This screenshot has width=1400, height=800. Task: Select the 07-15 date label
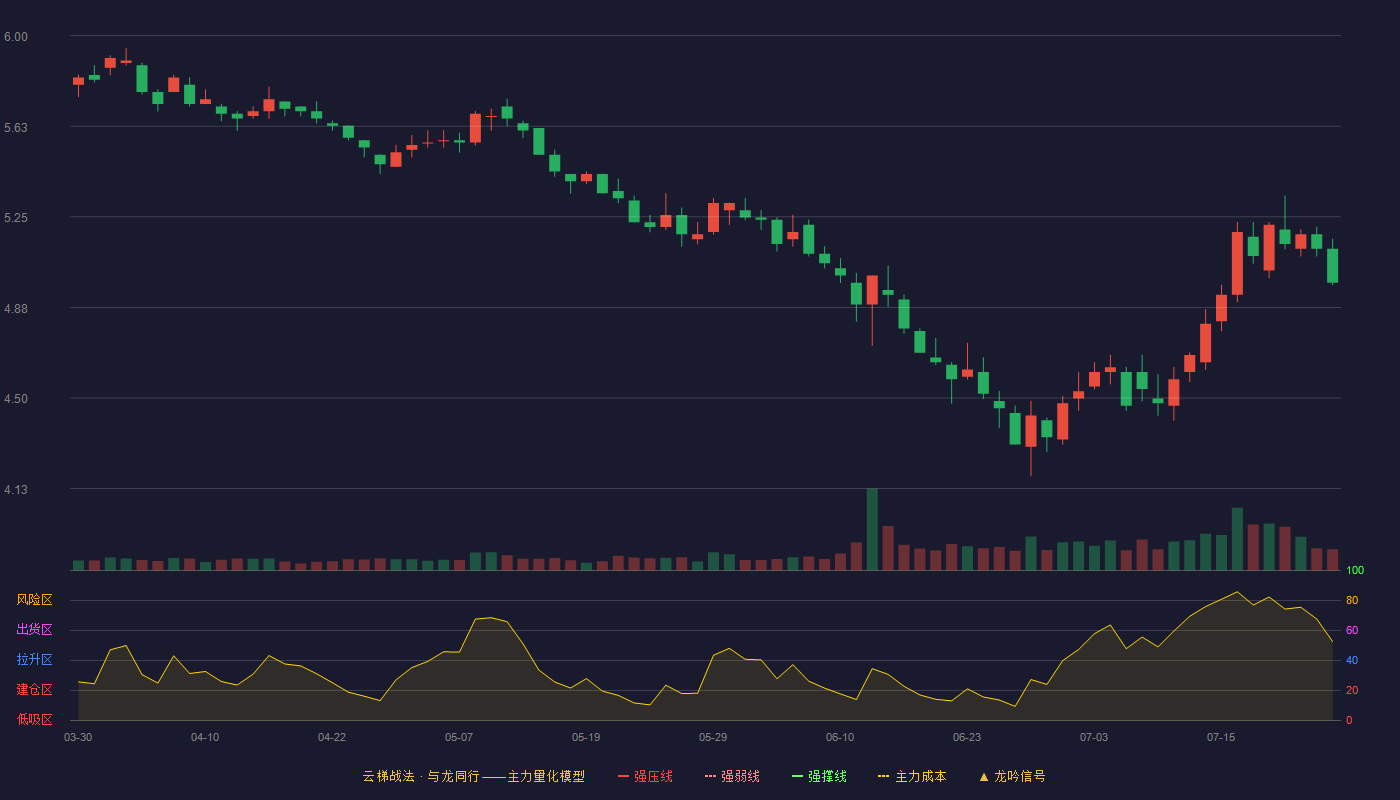pos(1221,737)
